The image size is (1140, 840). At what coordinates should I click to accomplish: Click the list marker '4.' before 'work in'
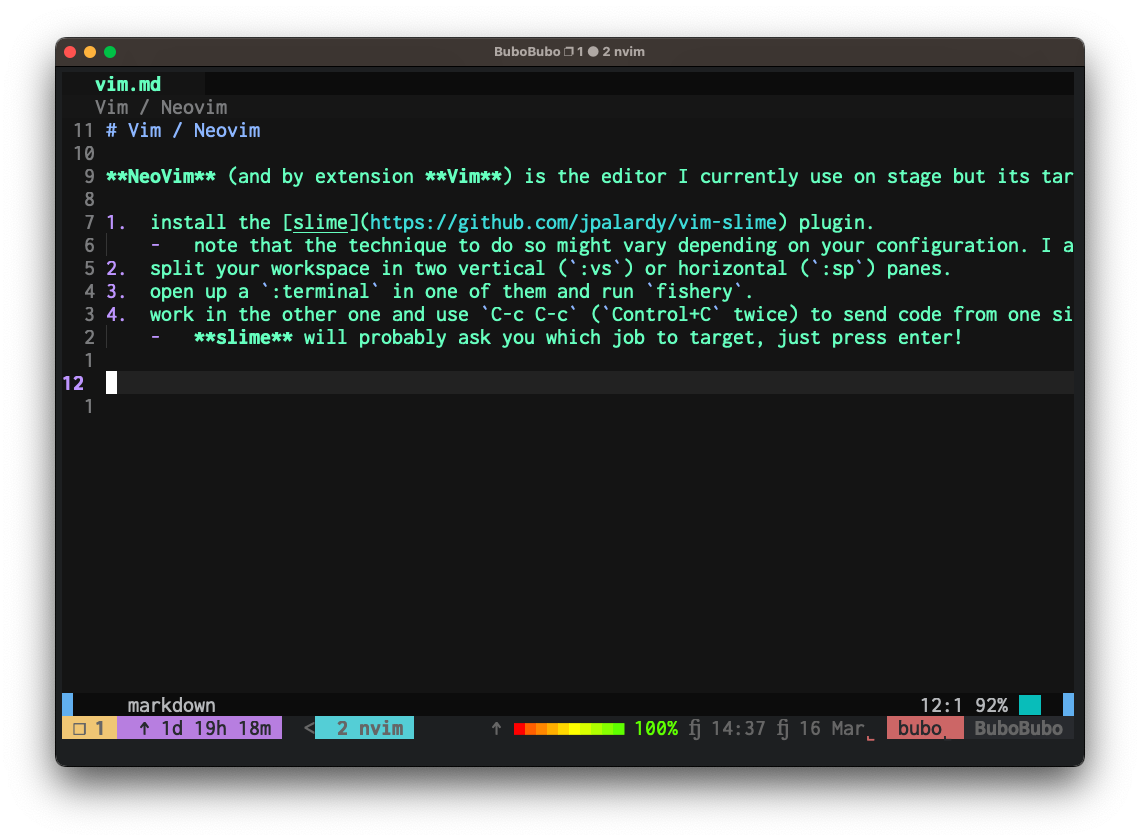116,315
